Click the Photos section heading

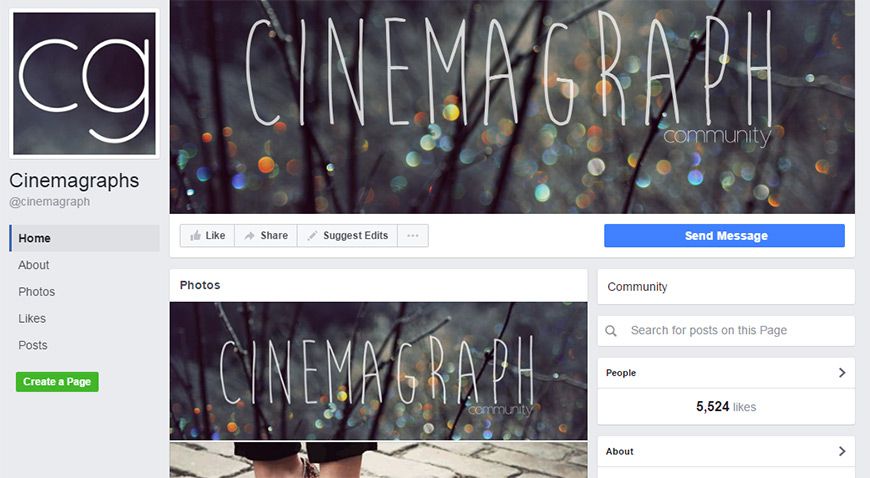click(x=200, y=285)
